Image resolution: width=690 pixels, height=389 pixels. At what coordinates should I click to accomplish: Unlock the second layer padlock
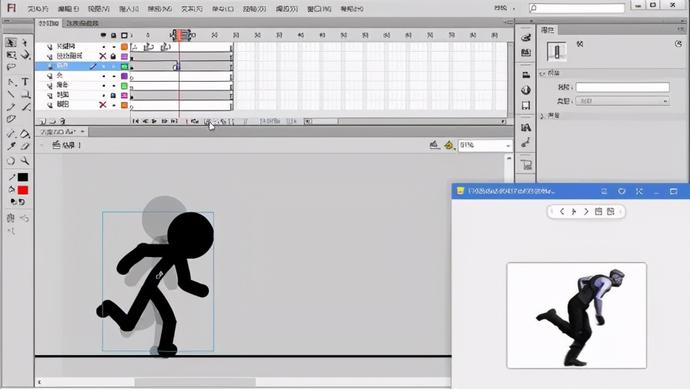114,56
